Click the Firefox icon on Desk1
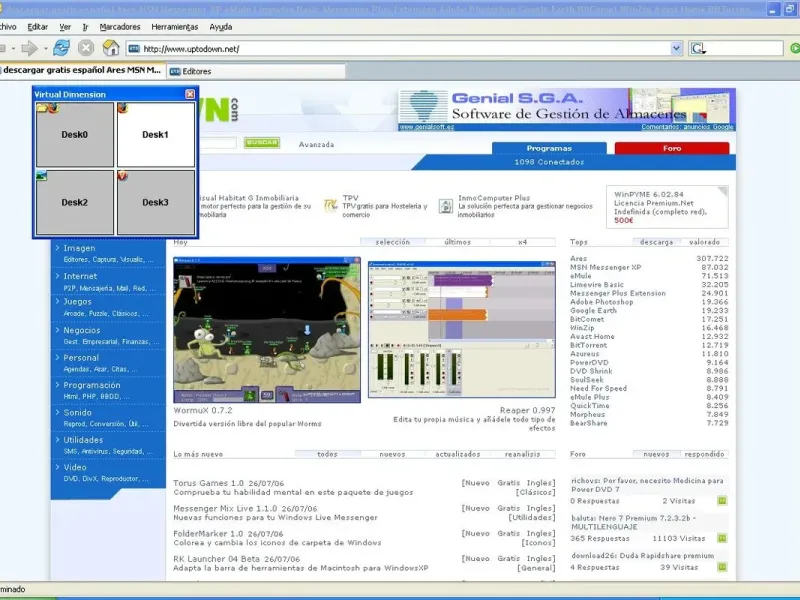The image size is (800, 600). pyautogui.click(x=122, y=108)
